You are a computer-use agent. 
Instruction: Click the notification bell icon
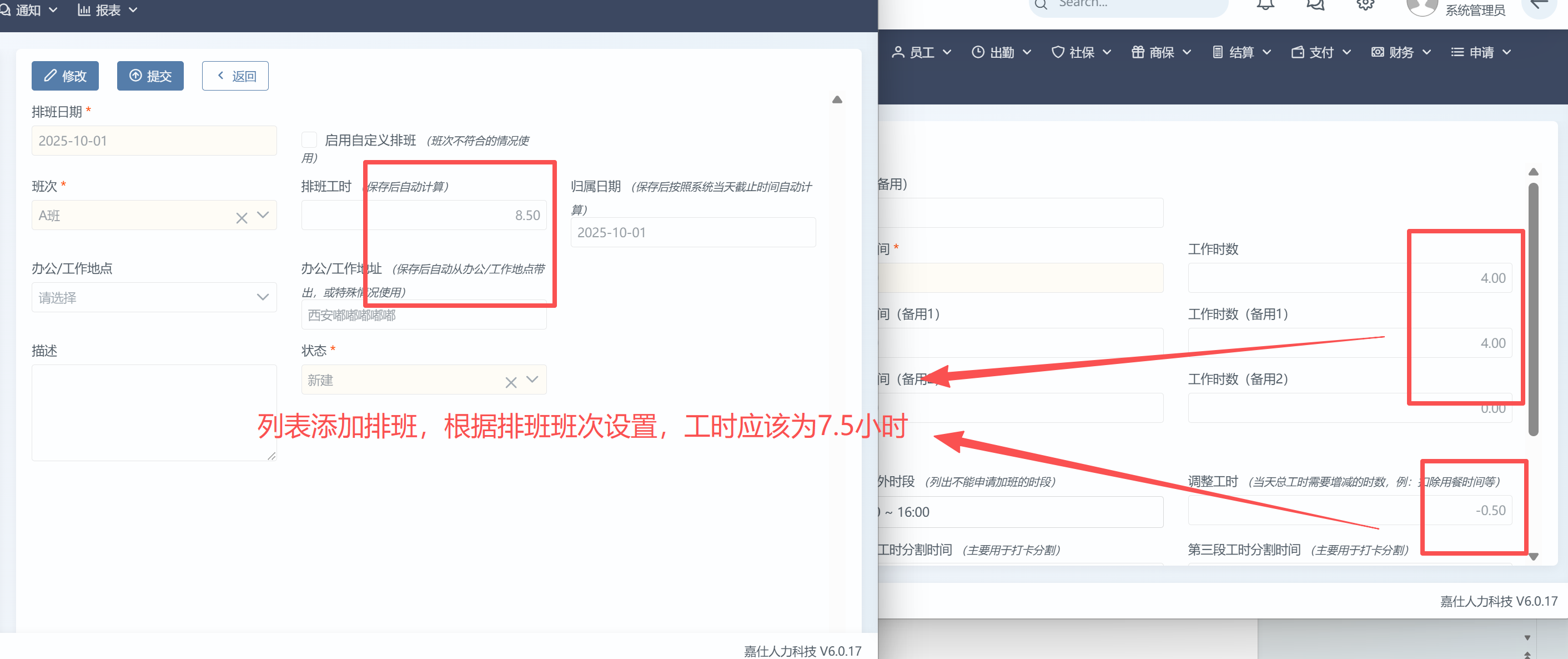click(x=1265, y=5)
